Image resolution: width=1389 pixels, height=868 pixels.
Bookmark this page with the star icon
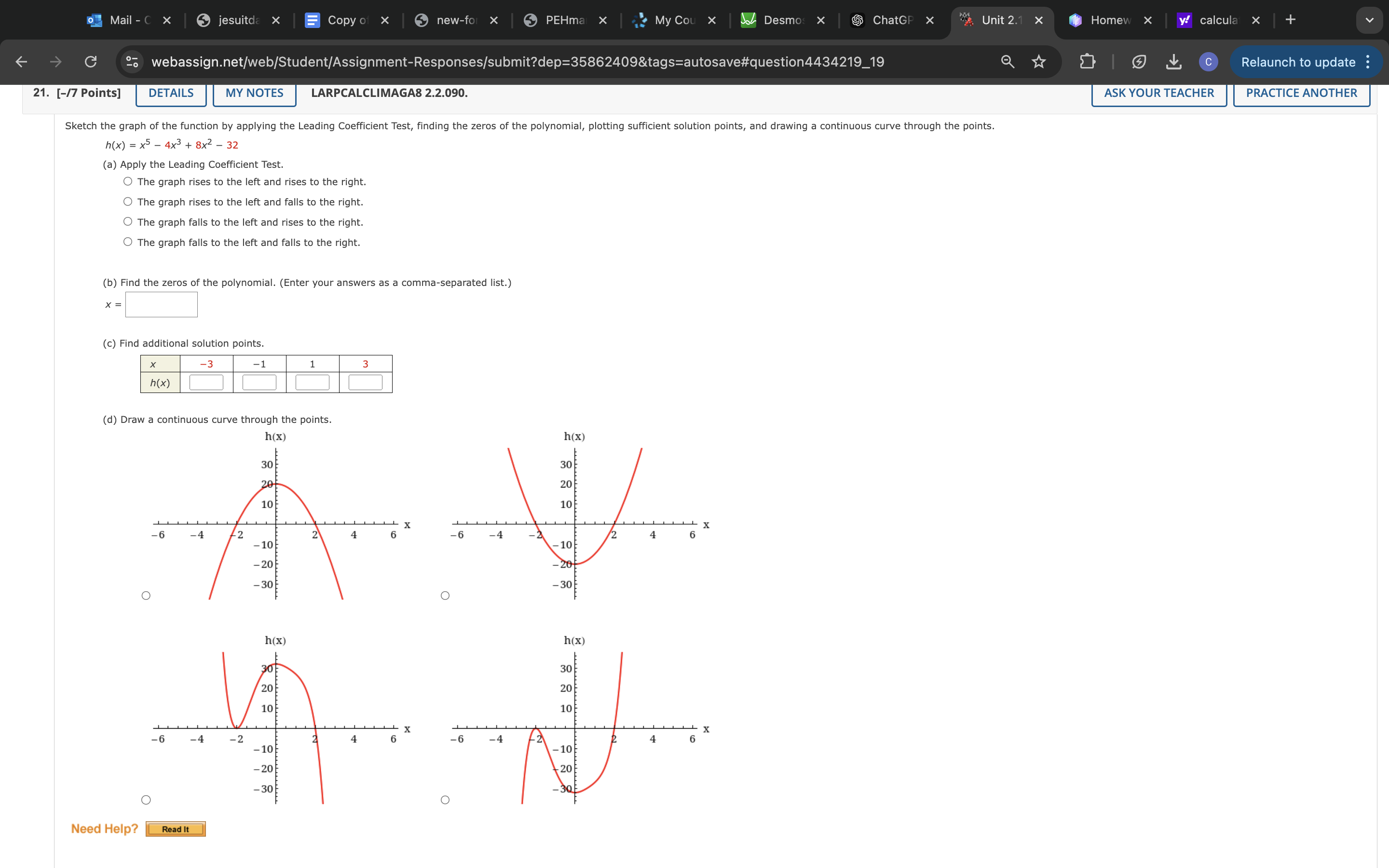[x=1039, y=61]
